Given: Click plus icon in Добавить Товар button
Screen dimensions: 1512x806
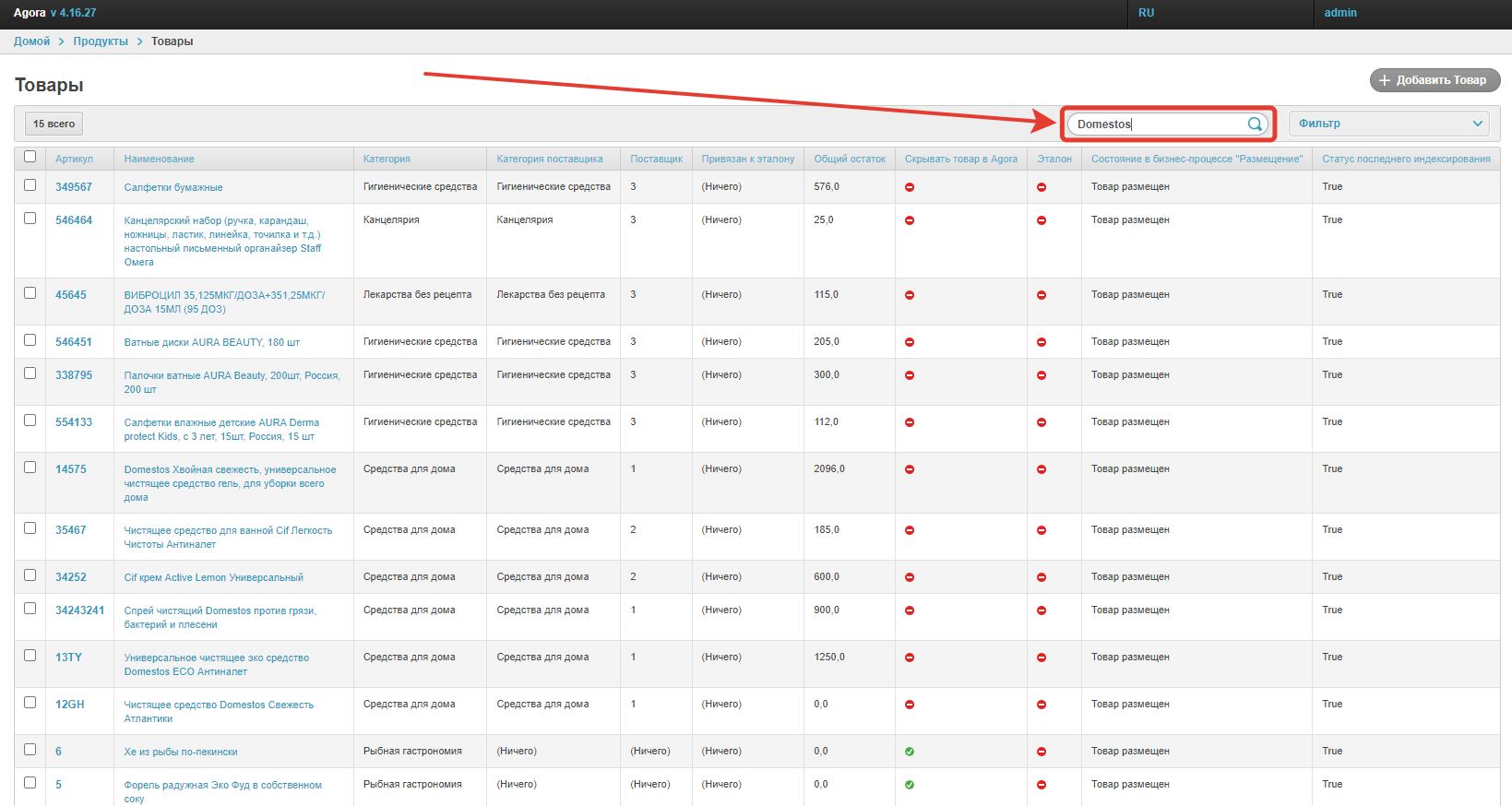Looking at the screenshot, I should tap(1384, 81).
